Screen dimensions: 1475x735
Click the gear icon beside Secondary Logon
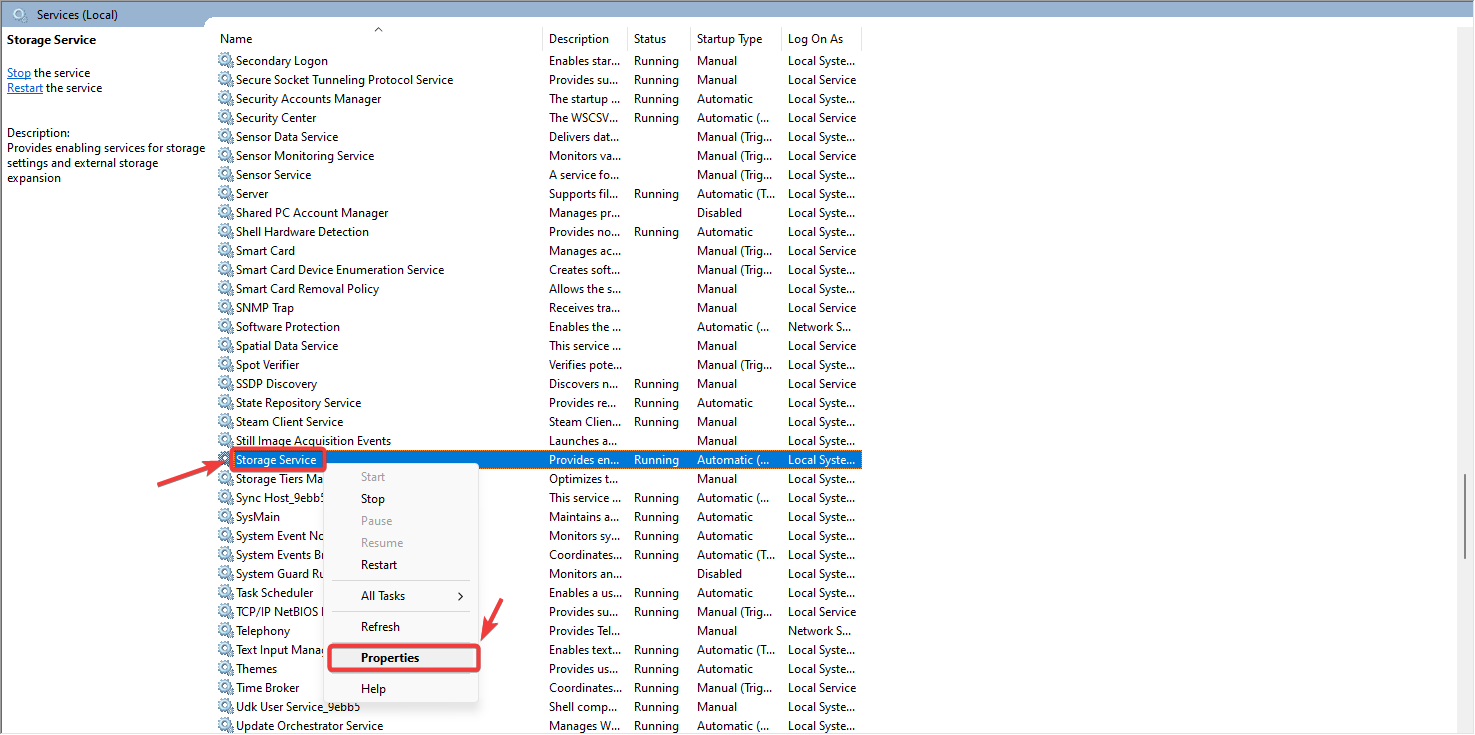pyautogui.click(x=226, y=61)
